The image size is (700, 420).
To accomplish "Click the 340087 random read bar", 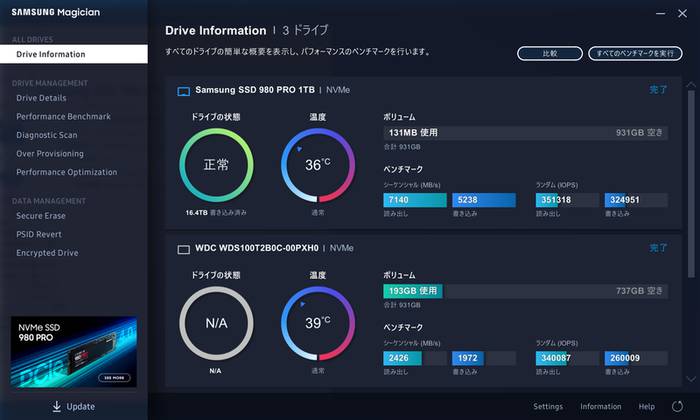I will point(567,358).
